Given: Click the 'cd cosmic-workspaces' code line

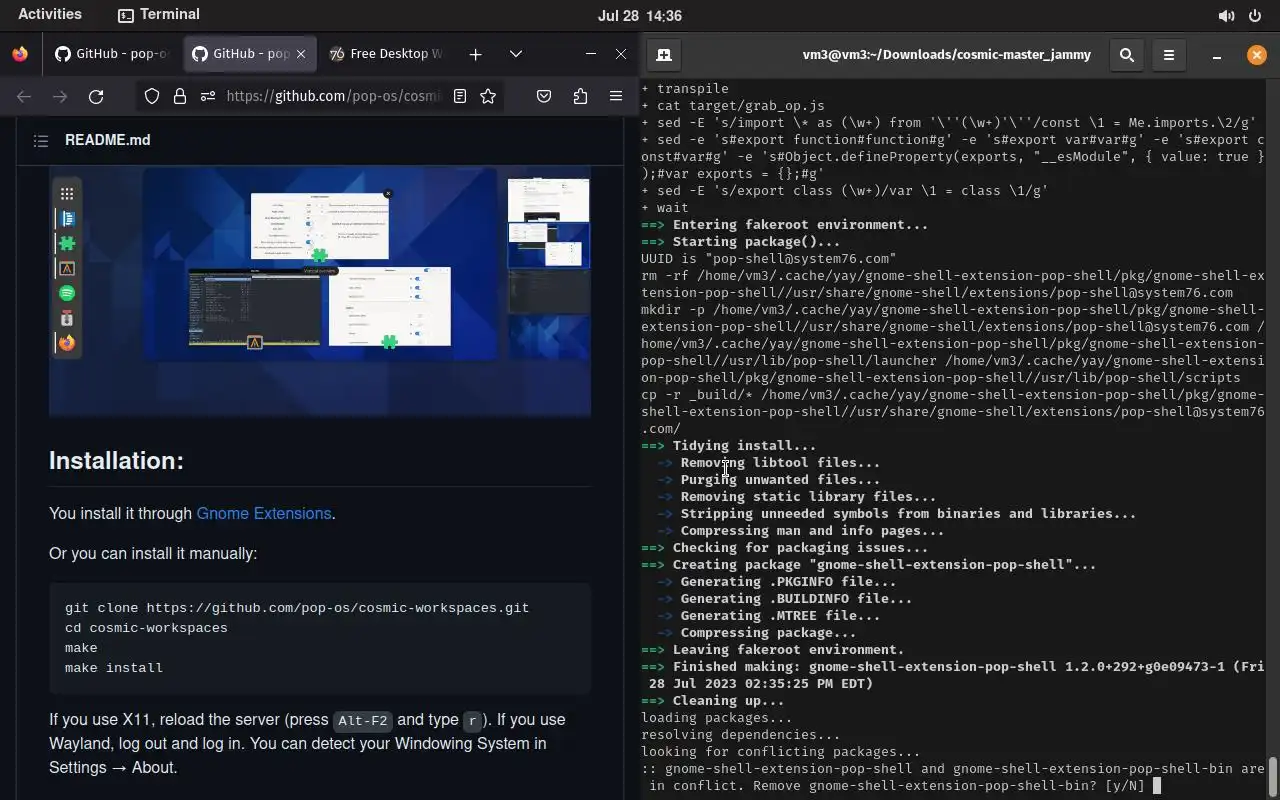Looking at the screenshot, I should click(146, 628).
